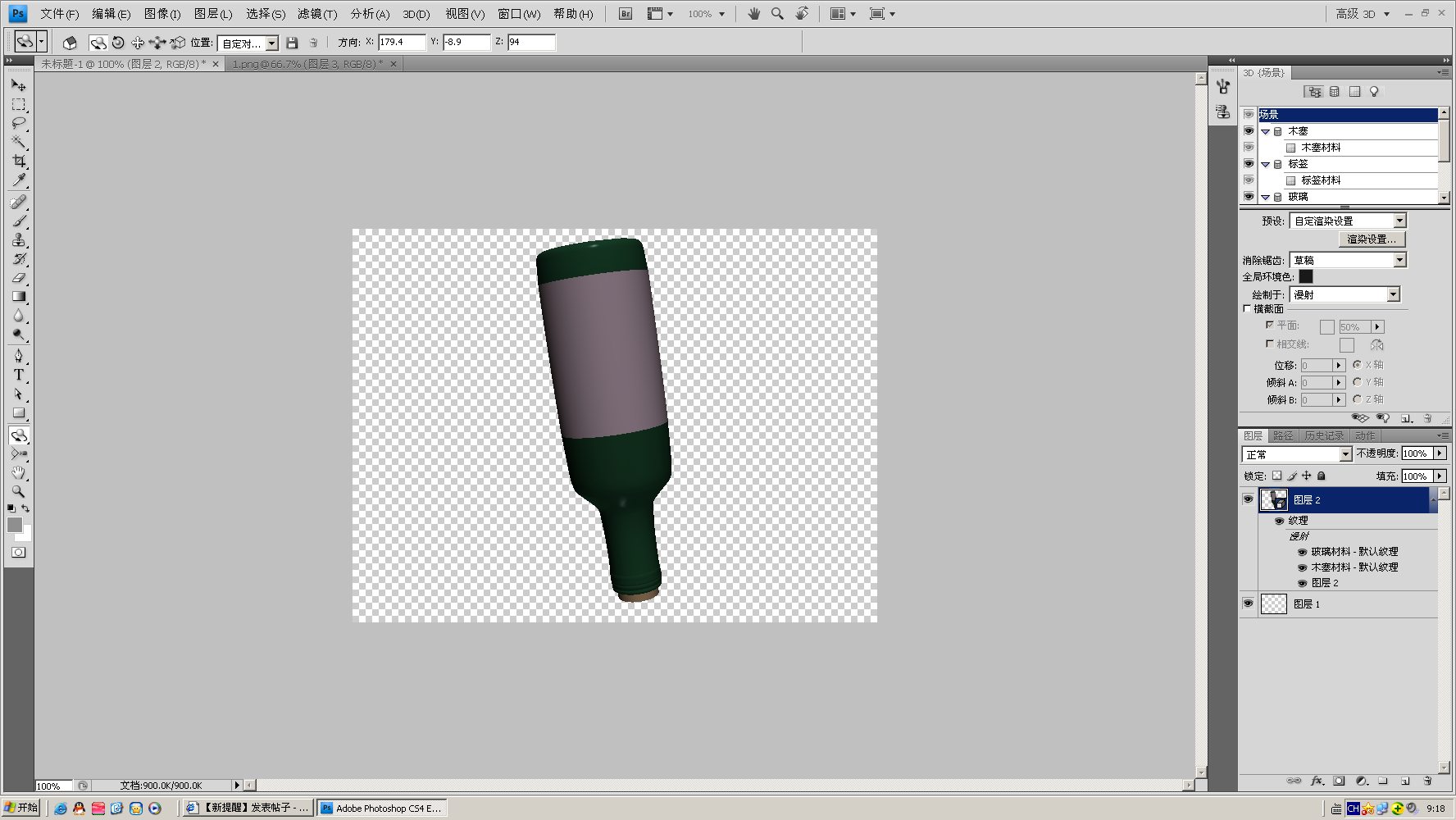Select the Rectangular Marquee tool

tap(18, 105)
